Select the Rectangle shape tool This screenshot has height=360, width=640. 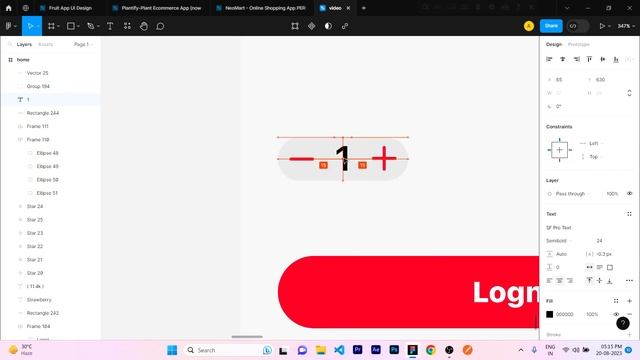click(71, 26)
